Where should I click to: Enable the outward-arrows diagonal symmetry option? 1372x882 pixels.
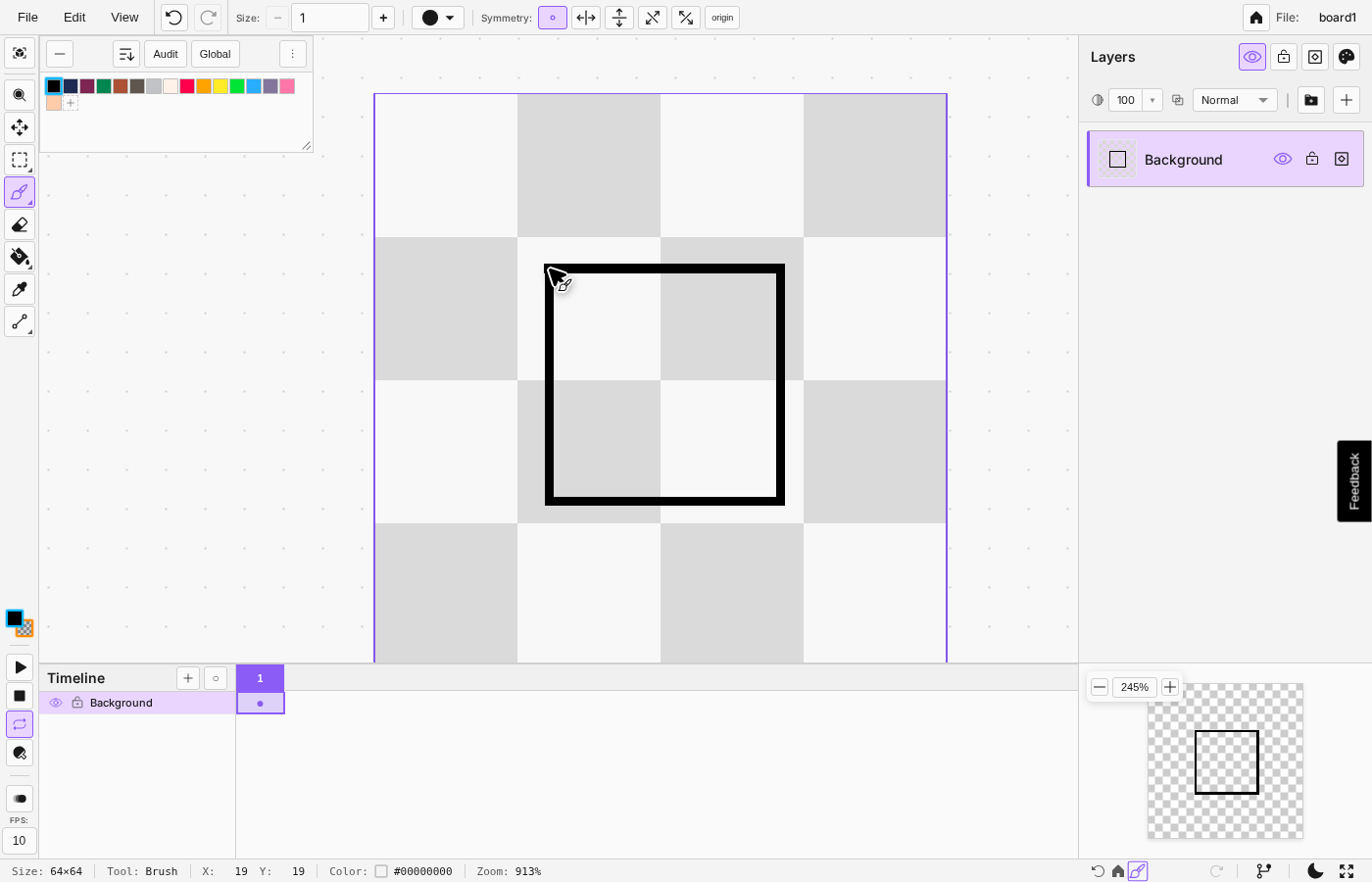[x=653, y=18]
